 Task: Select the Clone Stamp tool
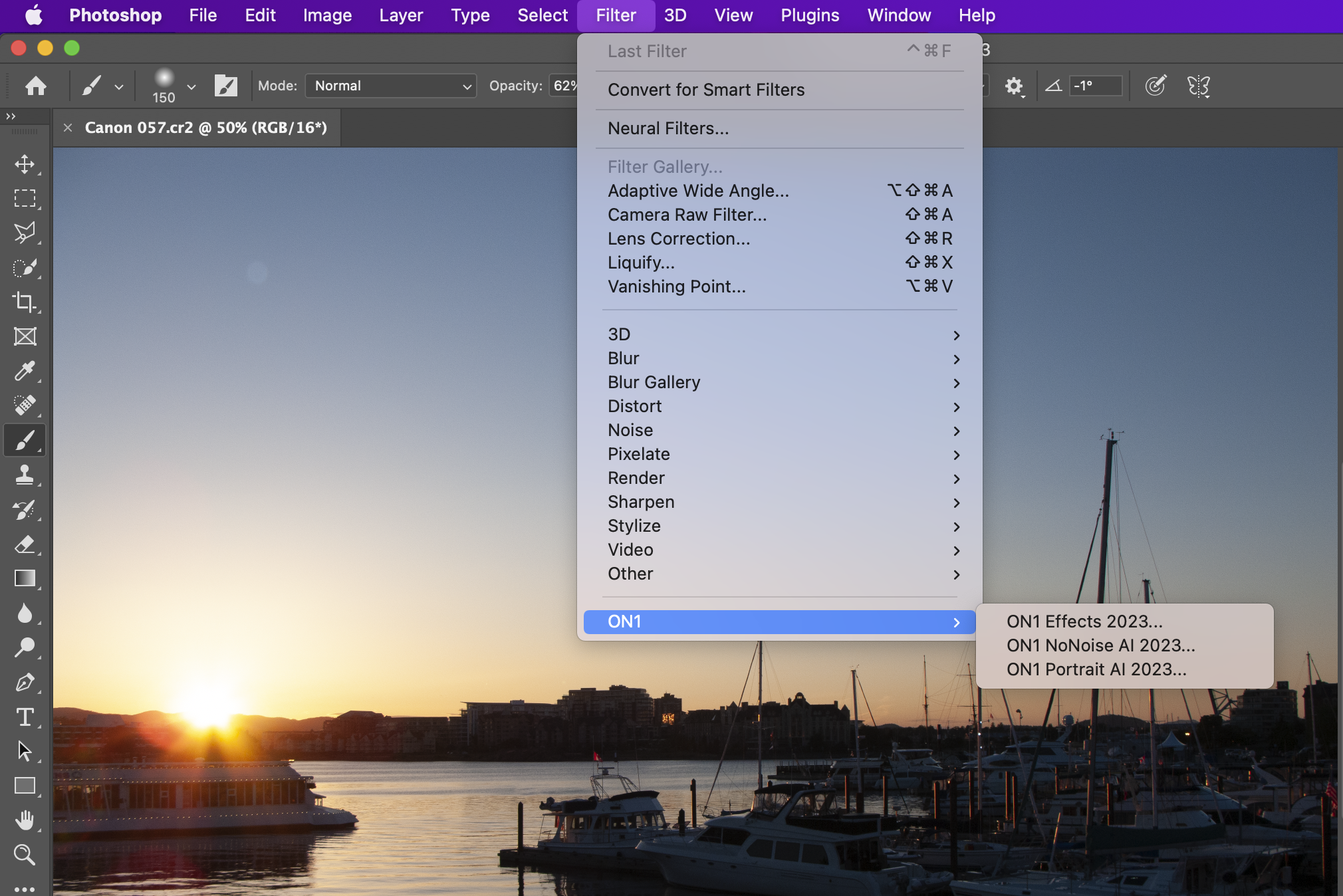click(x=25, y=475)
